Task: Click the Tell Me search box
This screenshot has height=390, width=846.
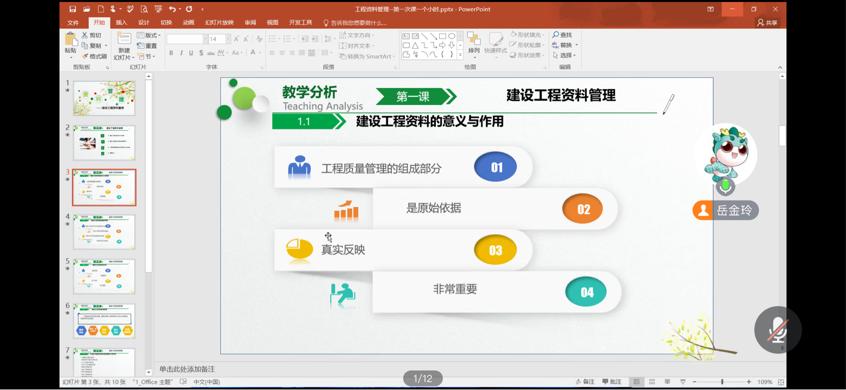Action: coord(355,23)
